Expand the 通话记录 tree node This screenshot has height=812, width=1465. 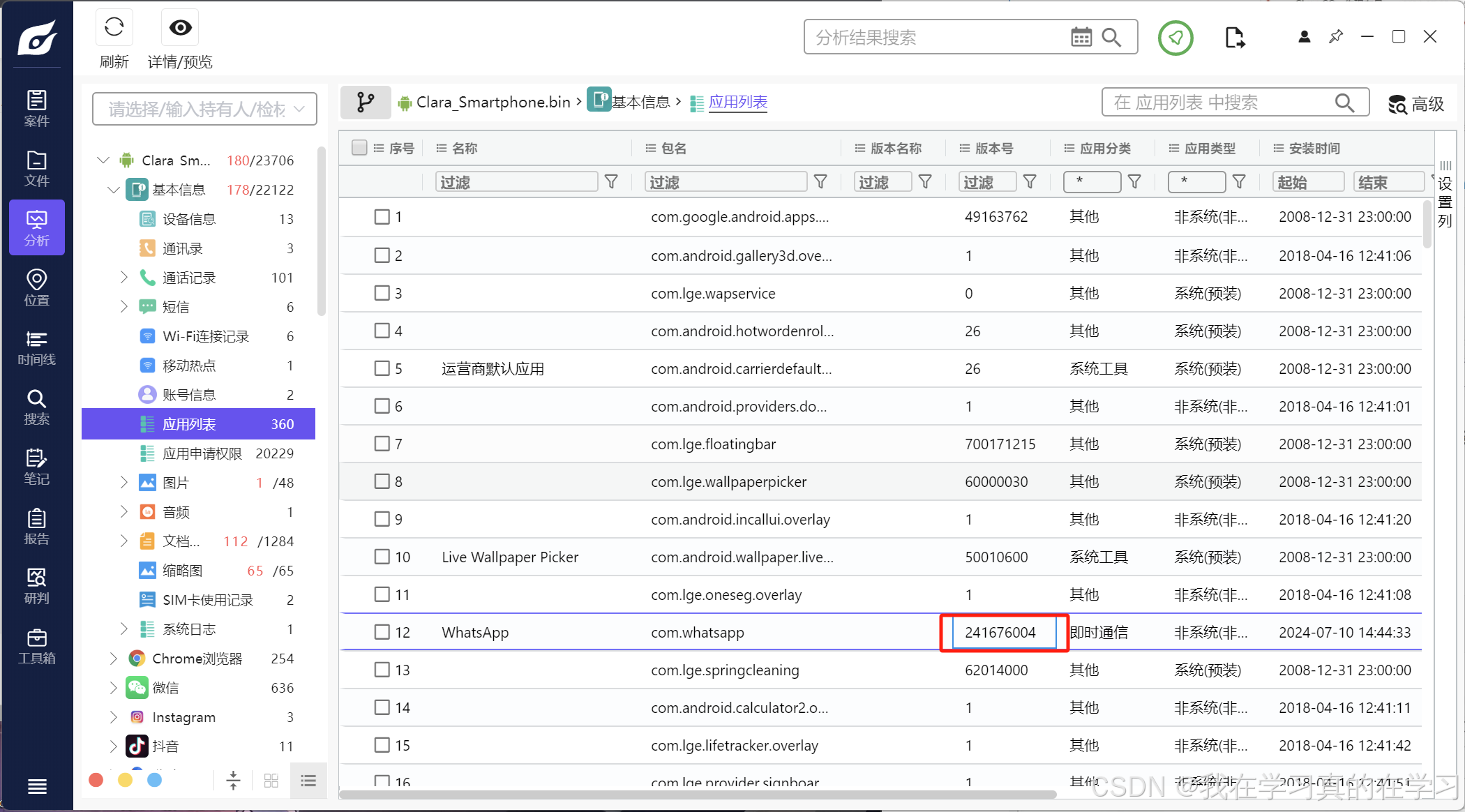(x=123, y=278)
